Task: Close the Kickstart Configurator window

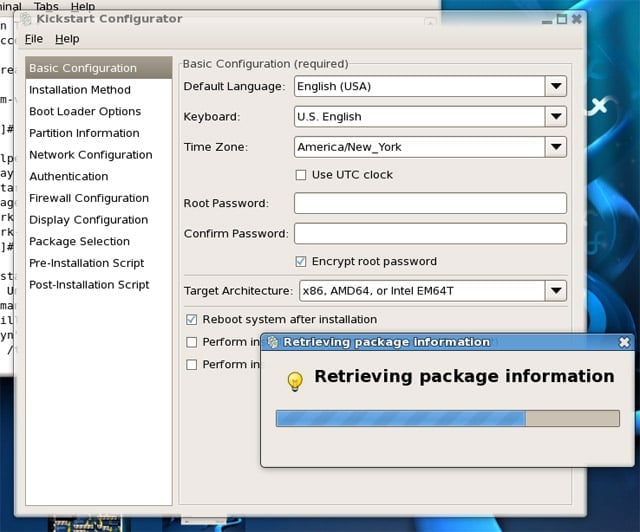Action: [576, 19]
